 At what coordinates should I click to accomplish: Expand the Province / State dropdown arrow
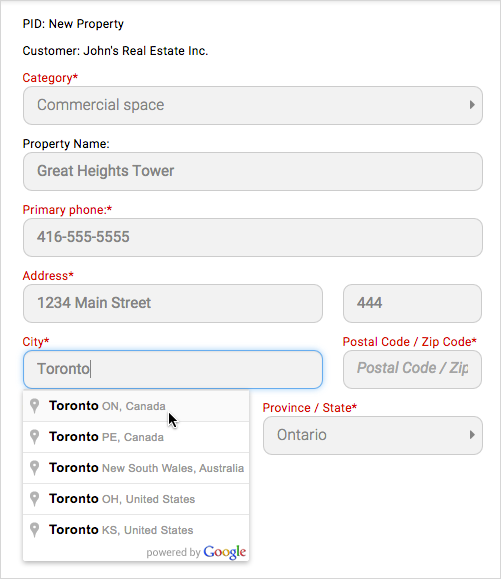tap(472, 435)
